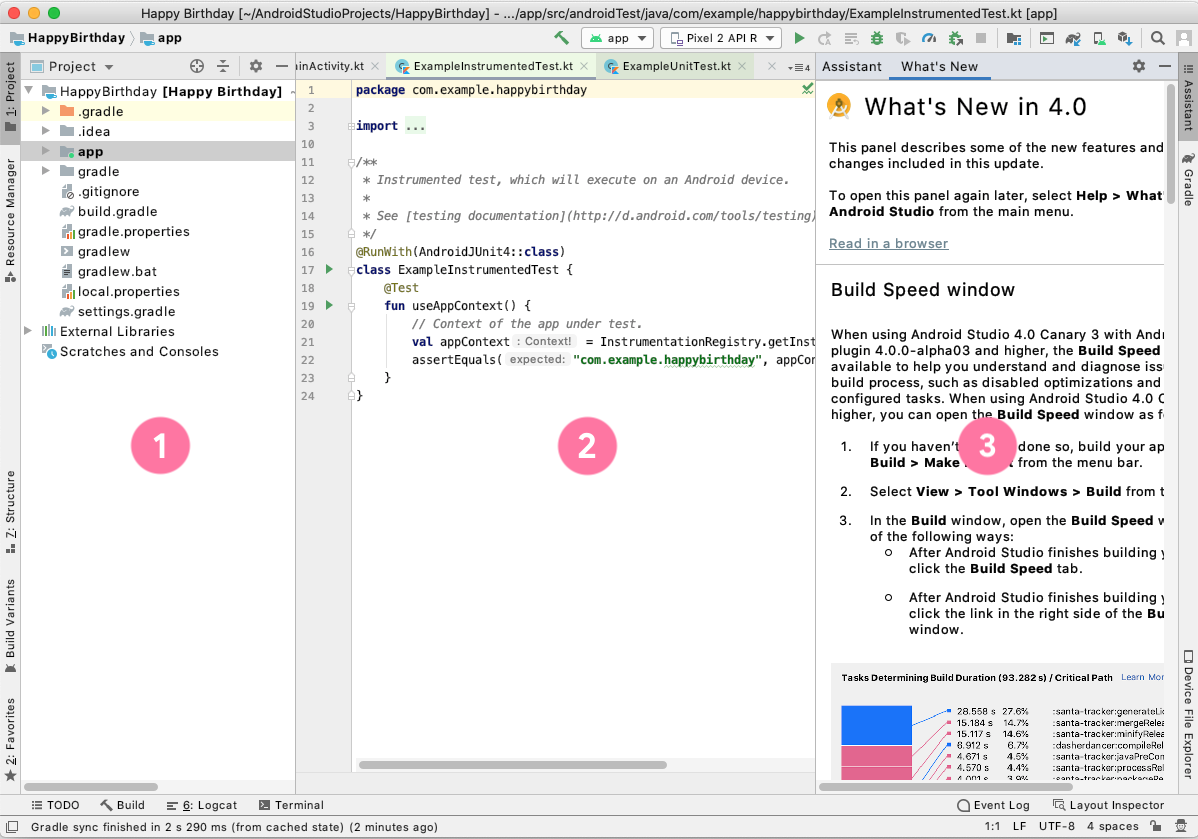Image resolution: width=1198 pixels, height=839 pixels.
Task: Open the Android profiler gauge icon
Action: click(x=928, y=38)
